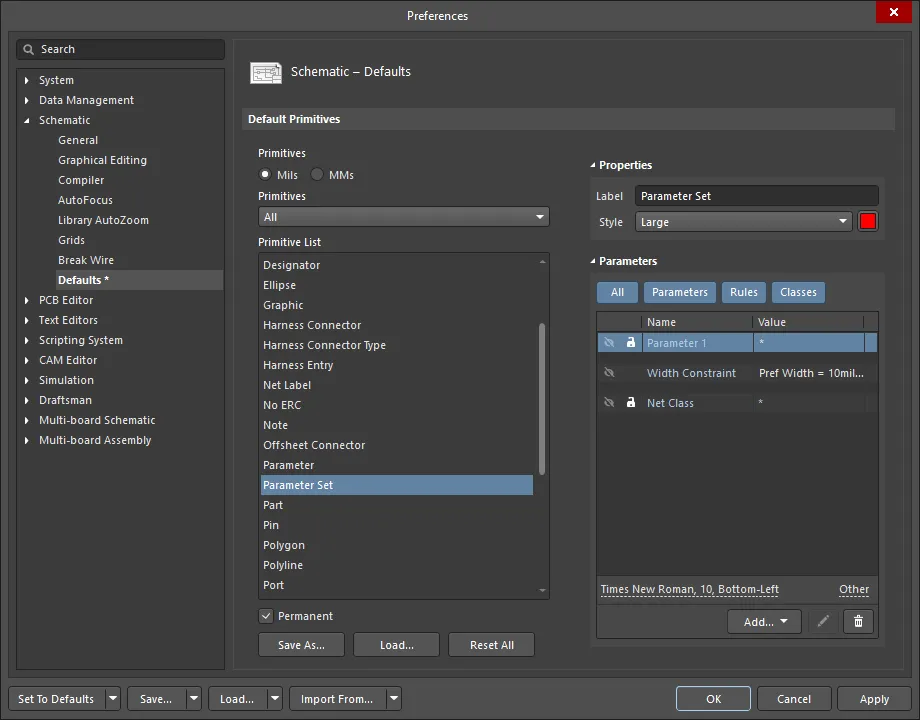
Task: Toggle visibility eye for Parameter 1
Action: pyautogui.click(x=609, y=343)
